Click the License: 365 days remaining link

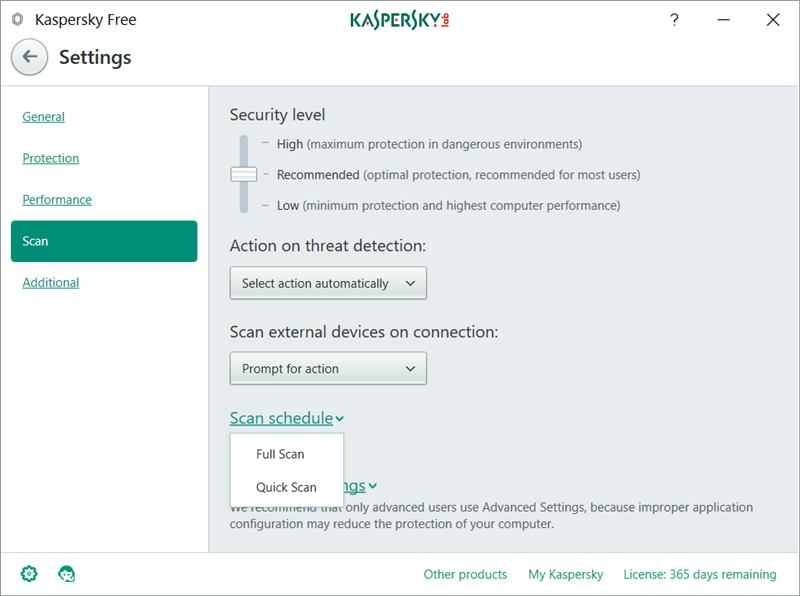click(x=699, y=574)
